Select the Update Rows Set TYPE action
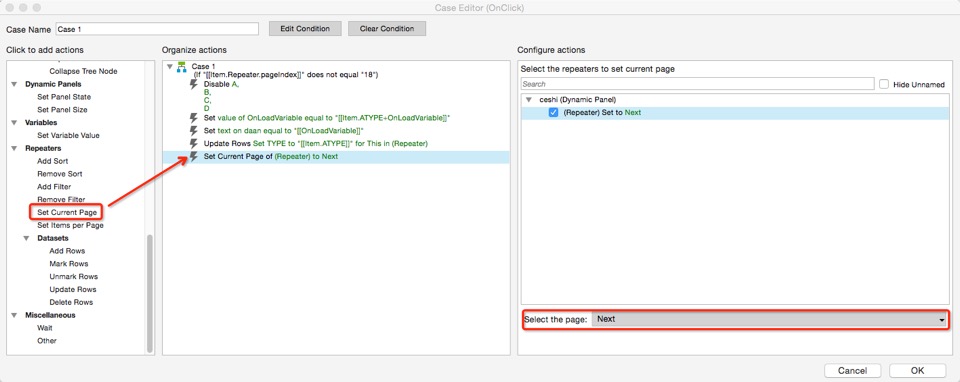 pyautogui.click(x=315, y=143)
